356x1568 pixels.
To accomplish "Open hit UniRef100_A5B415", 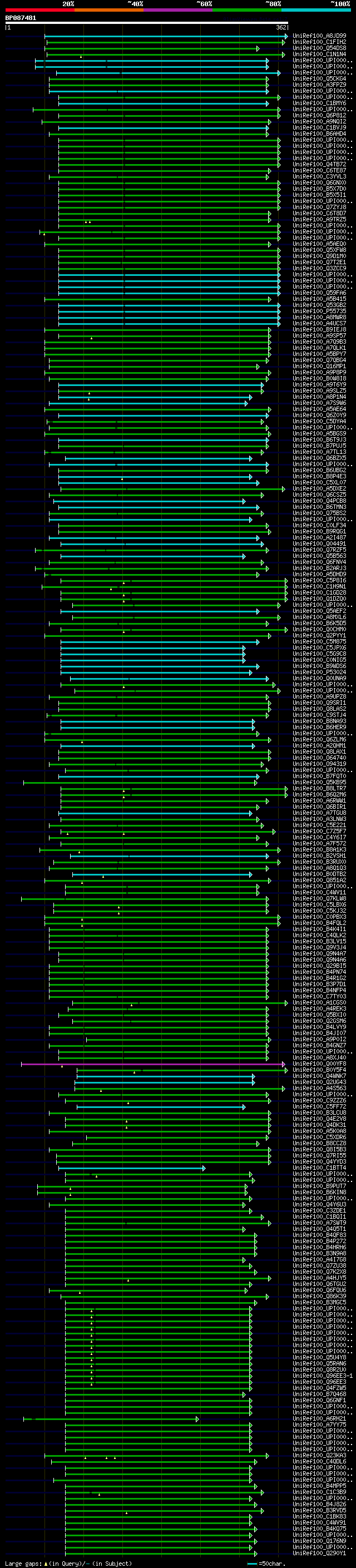I will (x=319, y=299).
